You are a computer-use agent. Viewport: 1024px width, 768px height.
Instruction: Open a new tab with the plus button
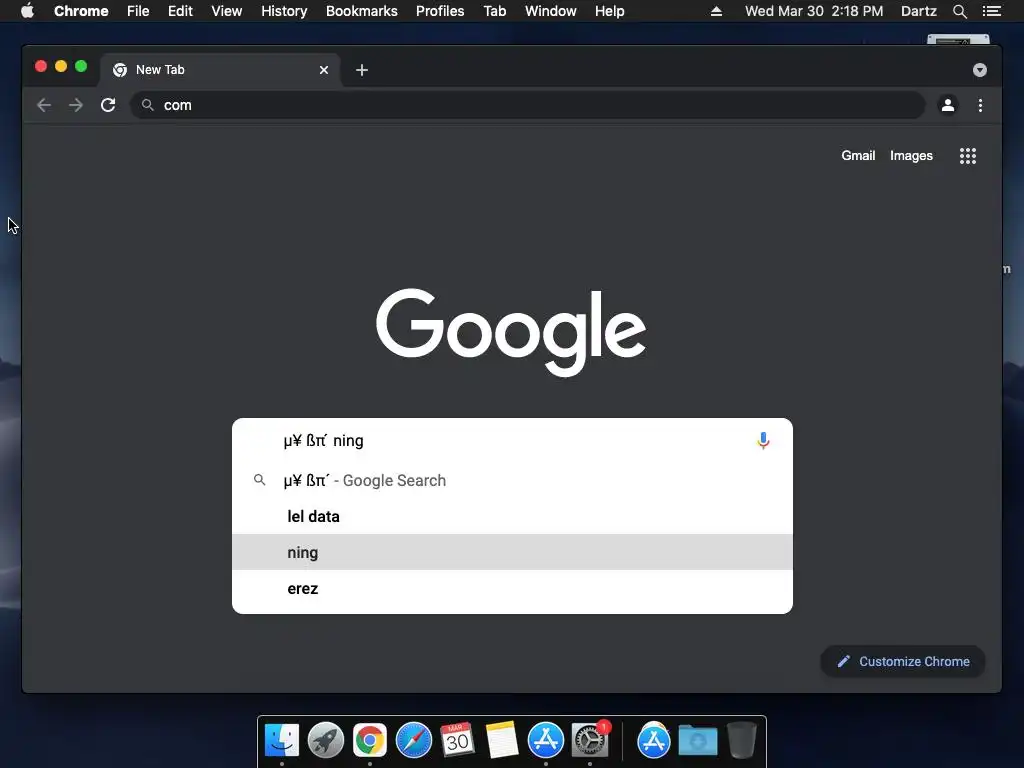point(362,70)
